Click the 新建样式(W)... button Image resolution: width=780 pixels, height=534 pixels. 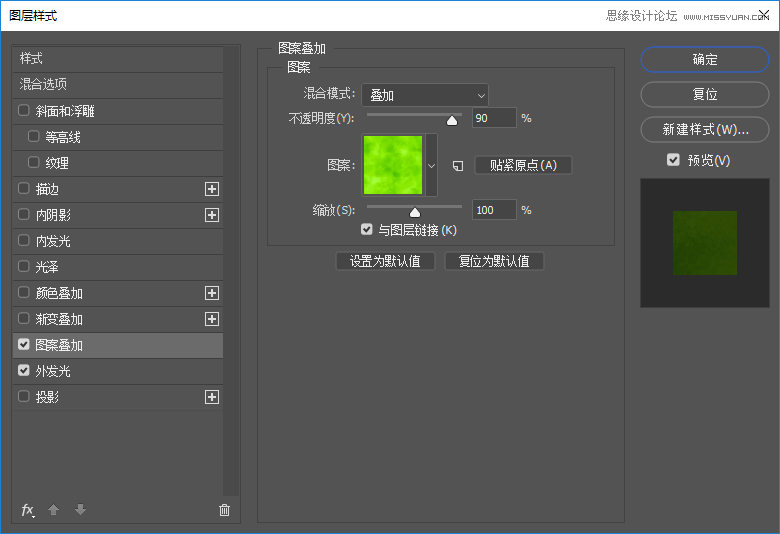705,129
